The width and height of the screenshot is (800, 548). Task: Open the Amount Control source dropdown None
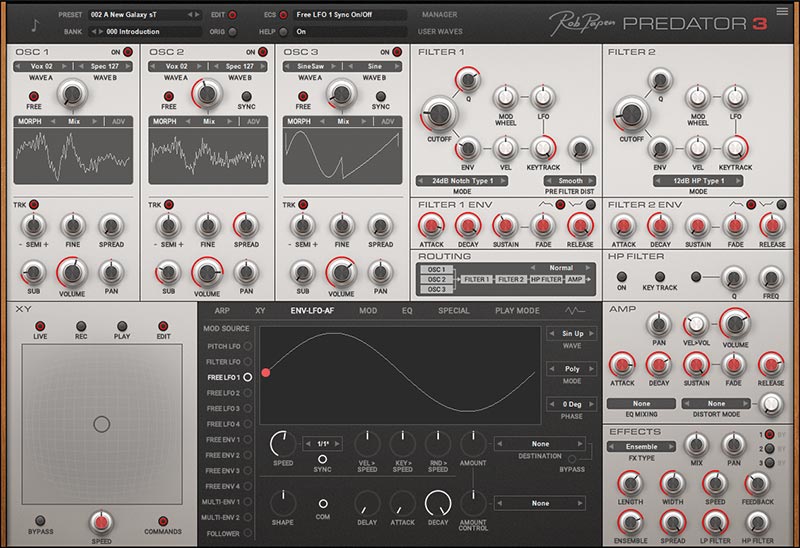point(540,503)
